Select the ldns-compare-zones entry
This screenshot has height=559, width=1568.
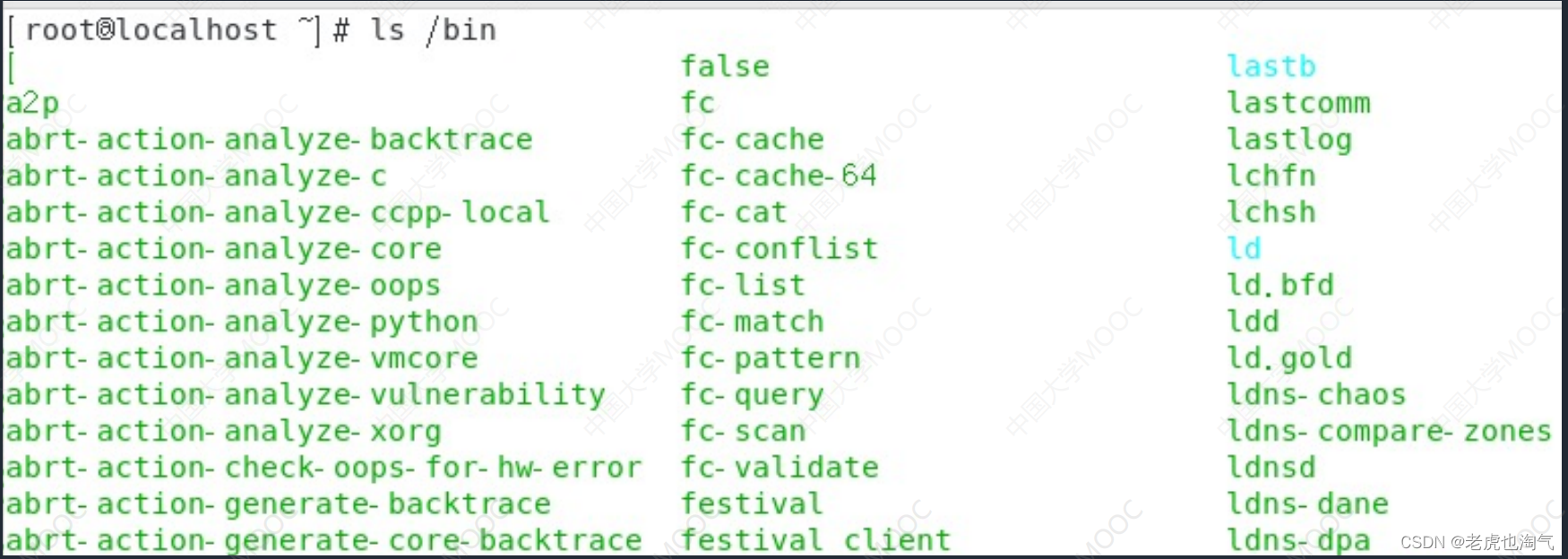tap(1389, 432)
